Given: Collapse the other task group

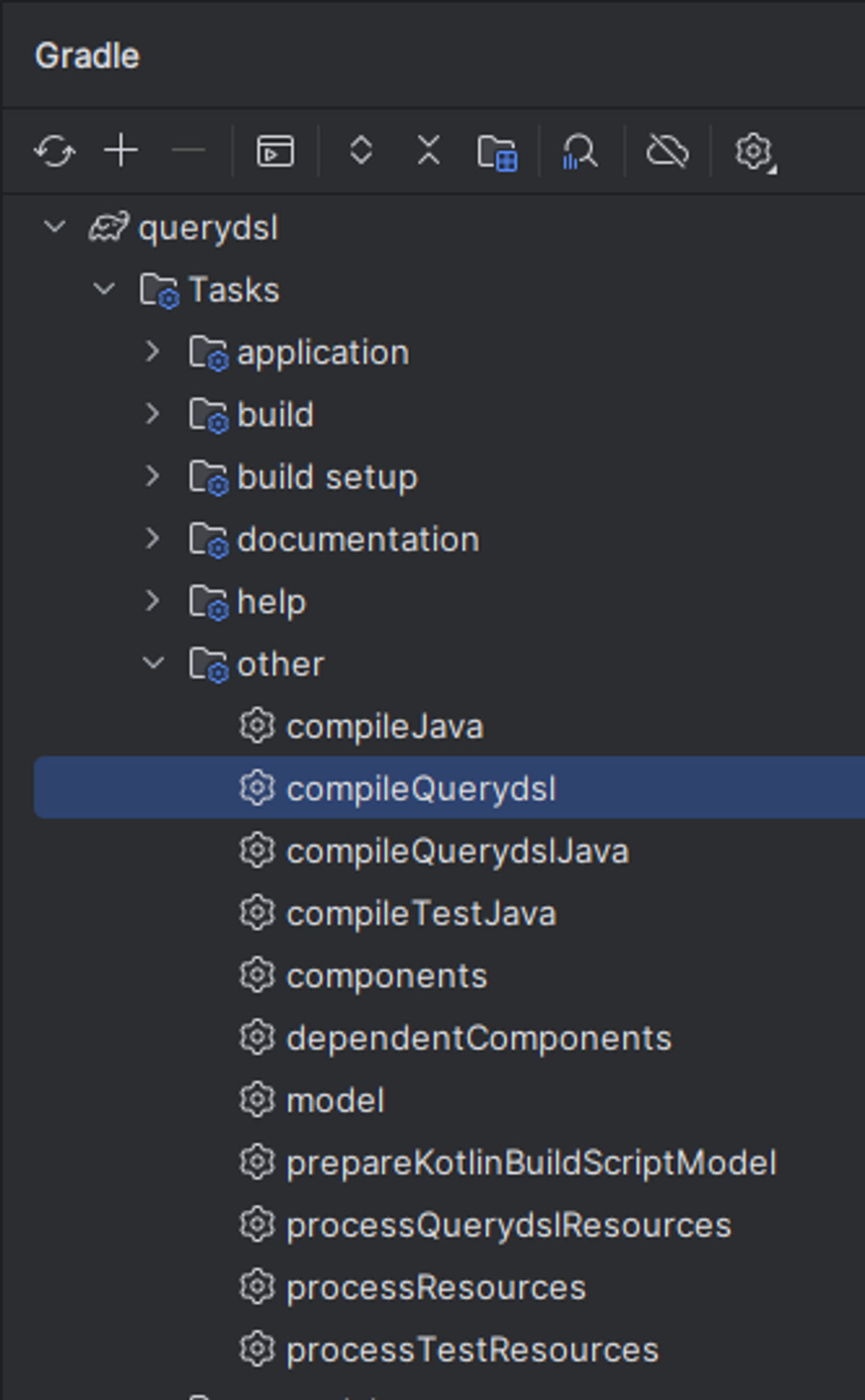Looking at the screenshot, I should click(x=154, y=663).
